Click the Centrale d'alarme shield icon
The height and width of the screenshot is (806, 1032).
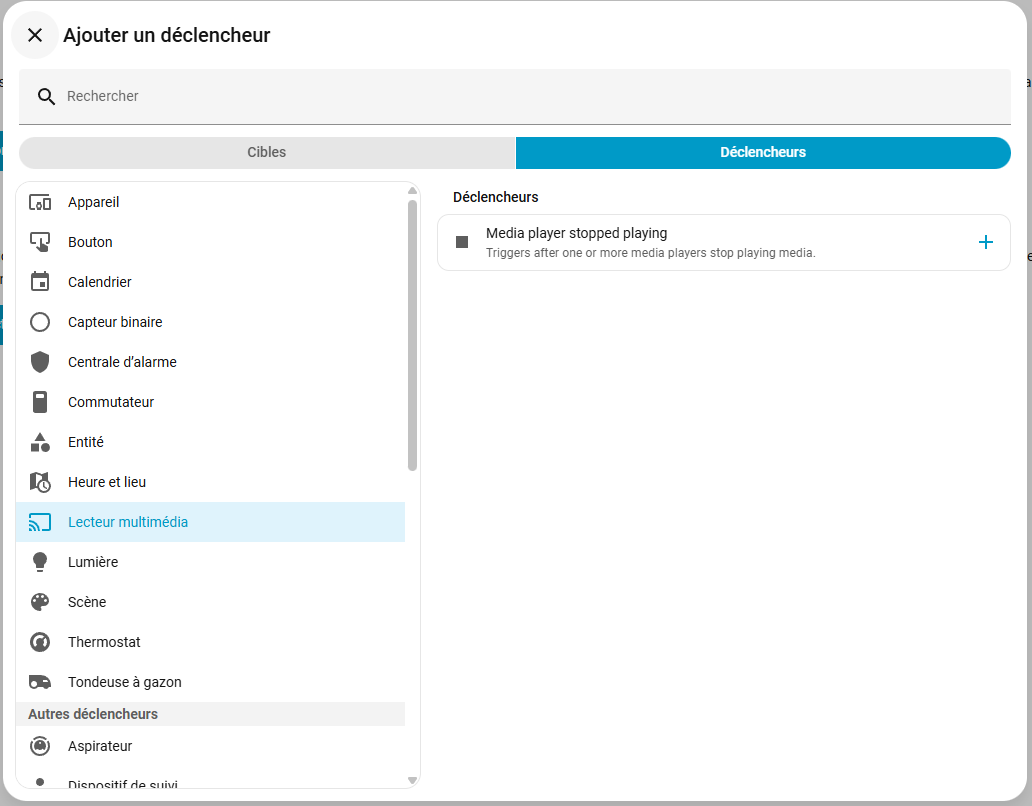point(40,362)
